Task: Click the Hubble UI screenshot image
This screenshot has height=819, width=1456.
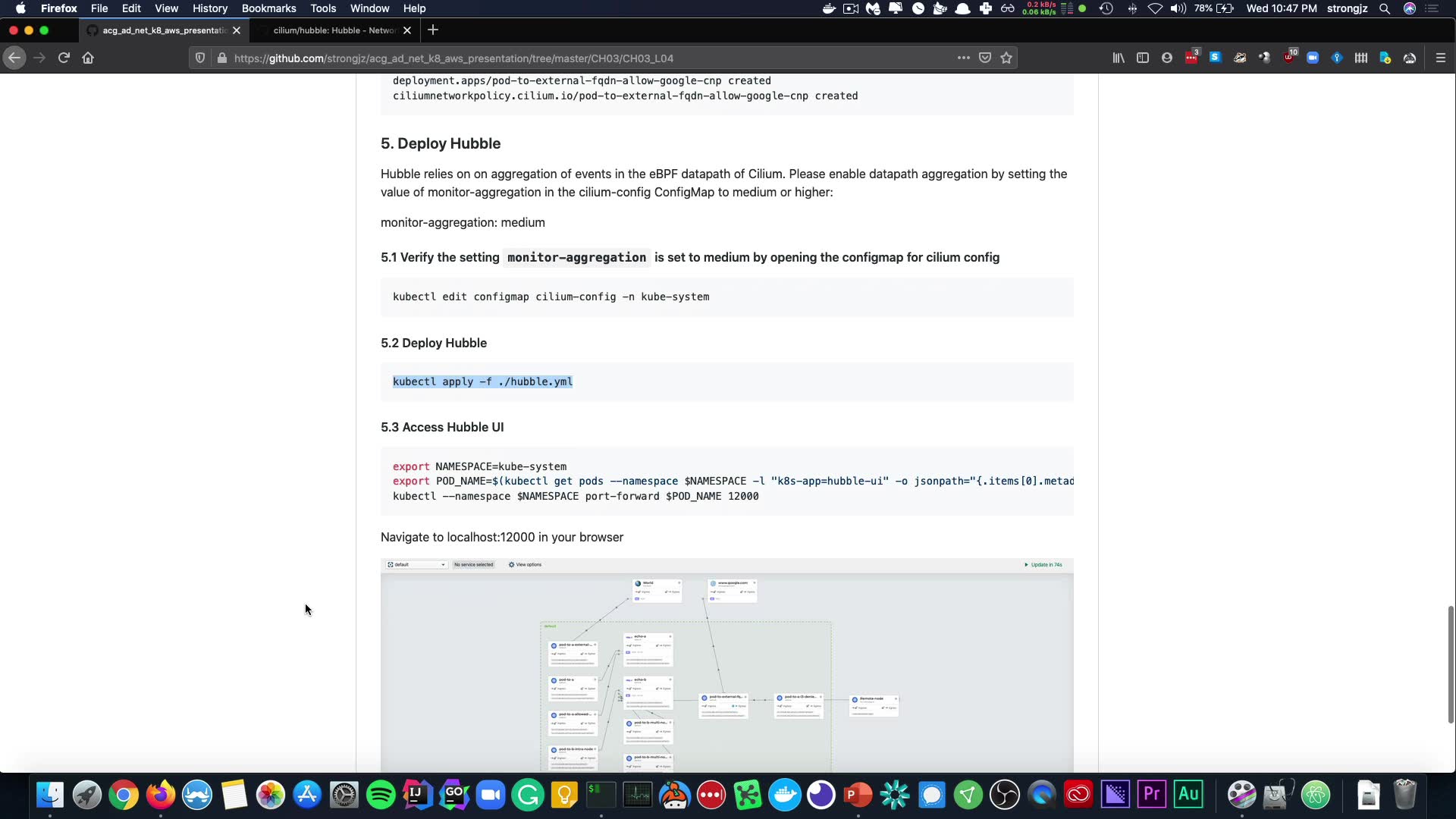Action: [726, 665]
